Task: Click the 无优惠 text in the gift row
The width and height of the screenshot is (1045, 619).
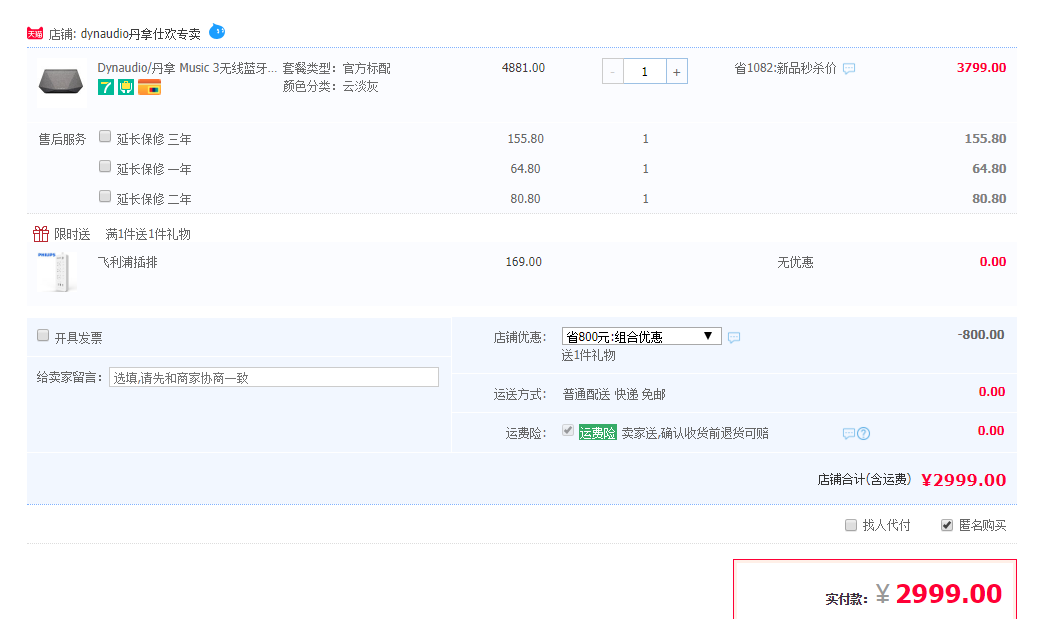Action: pos(795,263)
